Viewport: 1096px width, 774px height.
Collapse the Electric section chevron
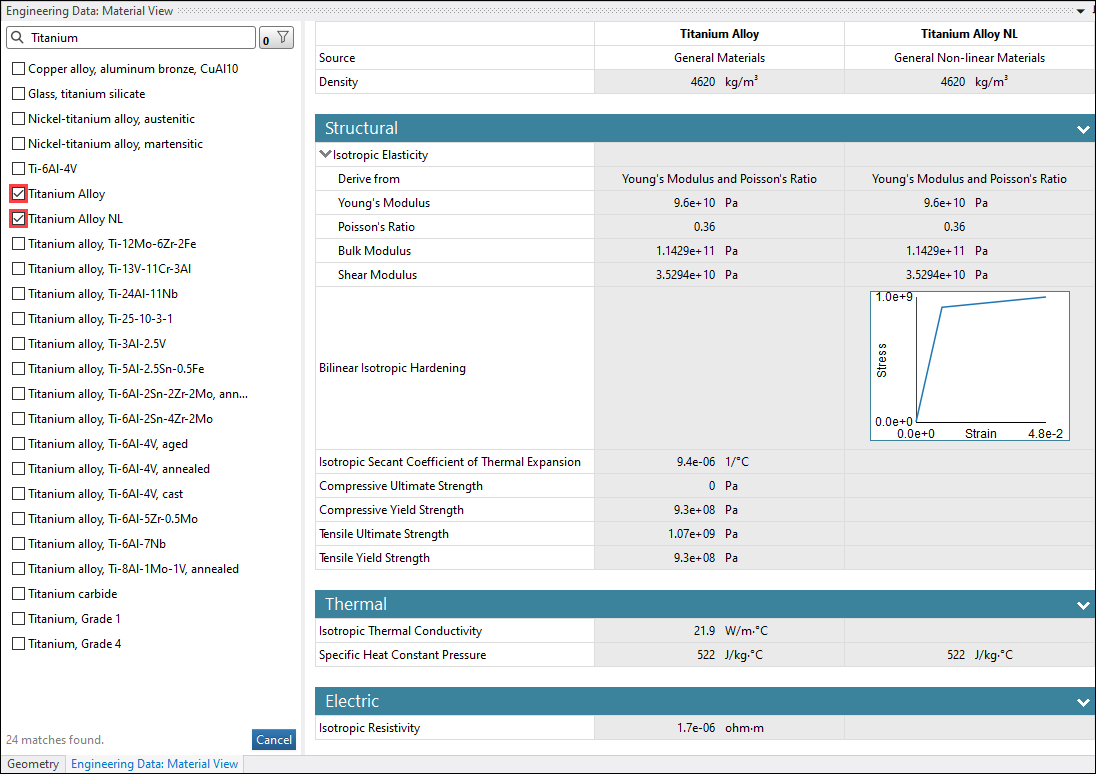[1083, 701]
